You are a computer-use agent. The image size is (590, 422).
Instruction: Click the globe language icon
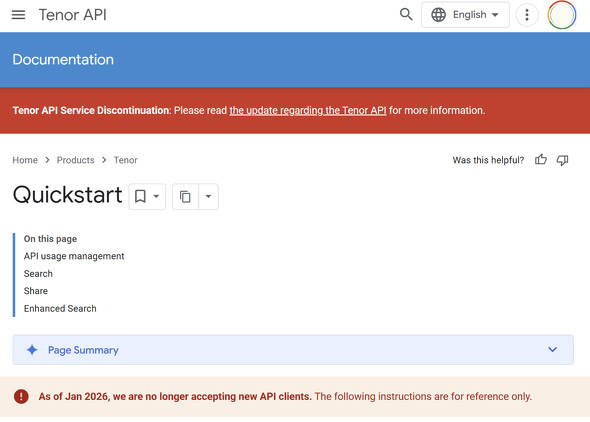click(x=438, y=15)
